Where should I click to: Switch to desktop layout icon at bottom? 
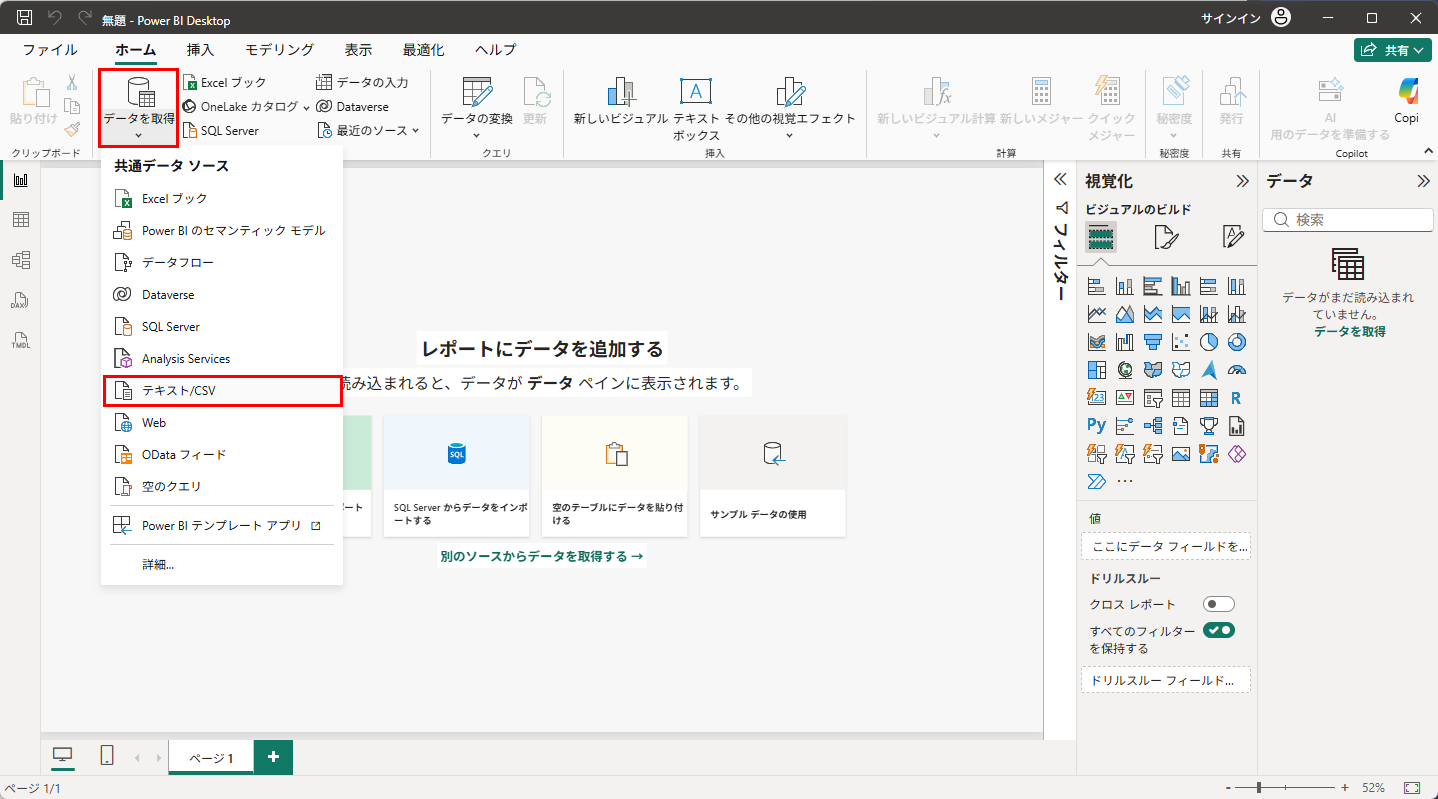(62, 756)
